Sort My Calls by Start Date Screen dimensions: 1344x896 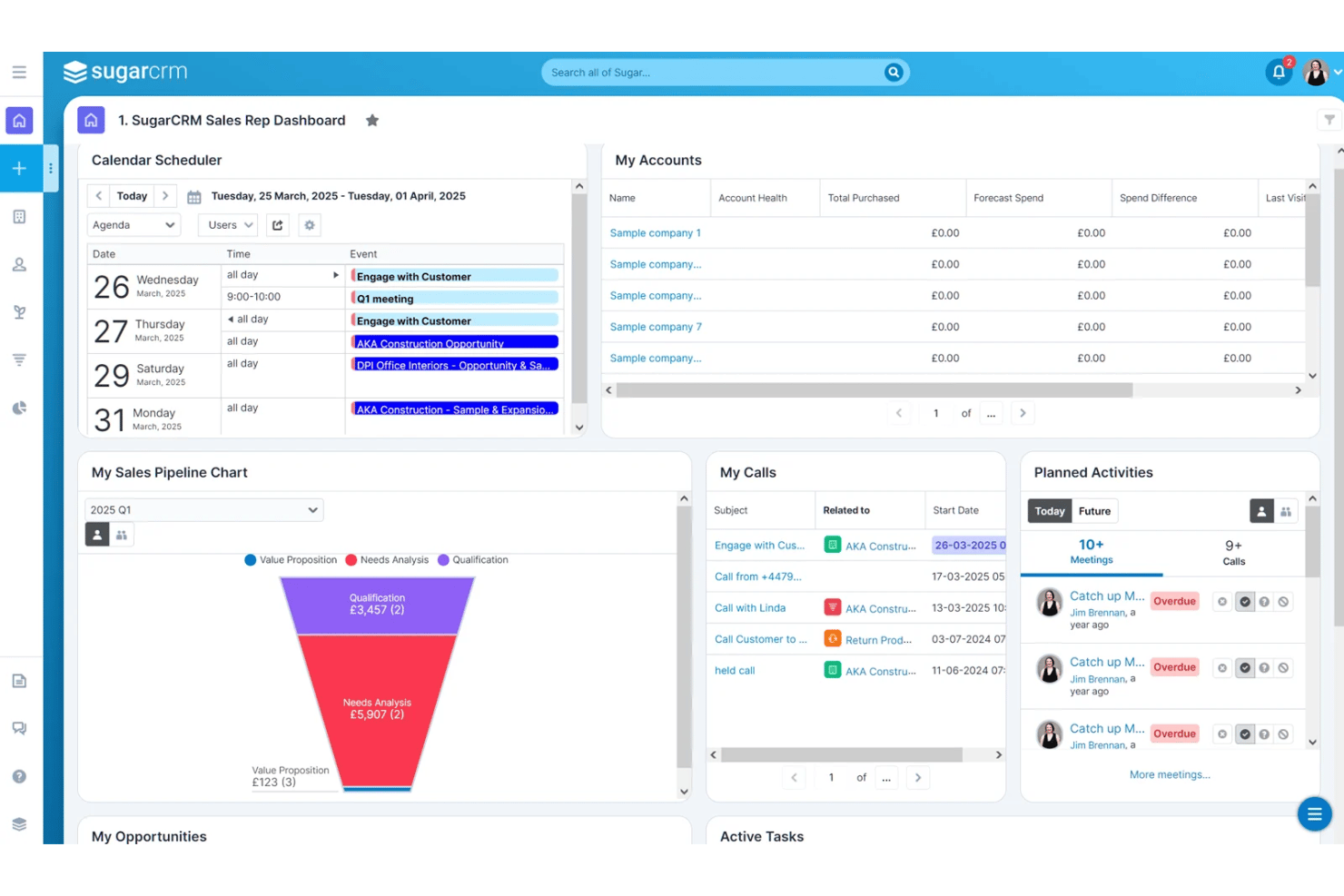pos(956,510)
